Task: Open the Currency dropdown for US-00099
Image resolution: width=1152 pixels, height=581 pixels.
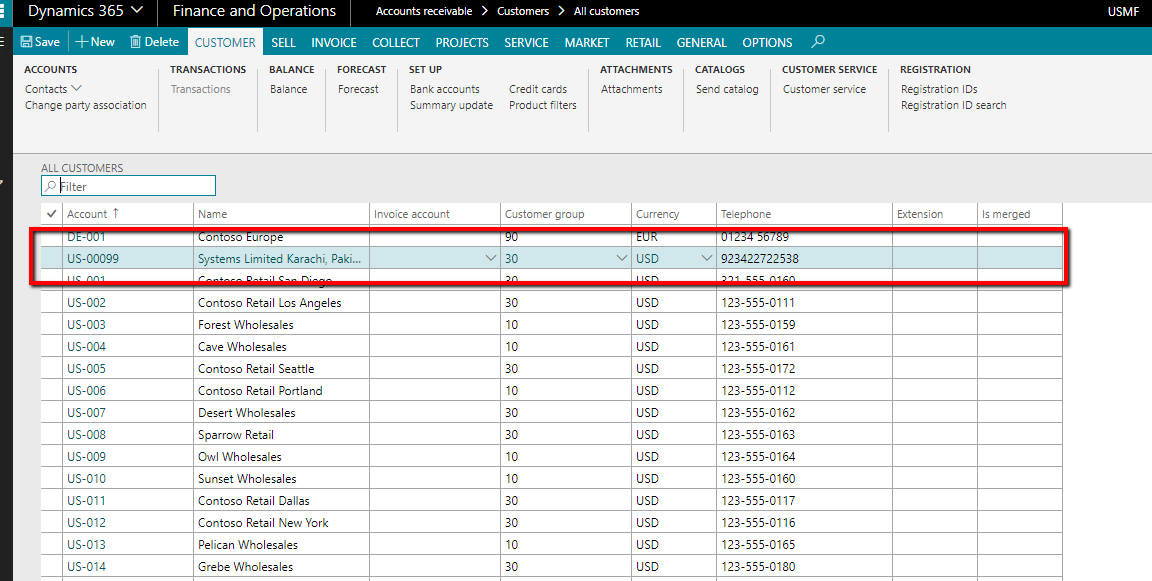Action: tap(703, 257)
